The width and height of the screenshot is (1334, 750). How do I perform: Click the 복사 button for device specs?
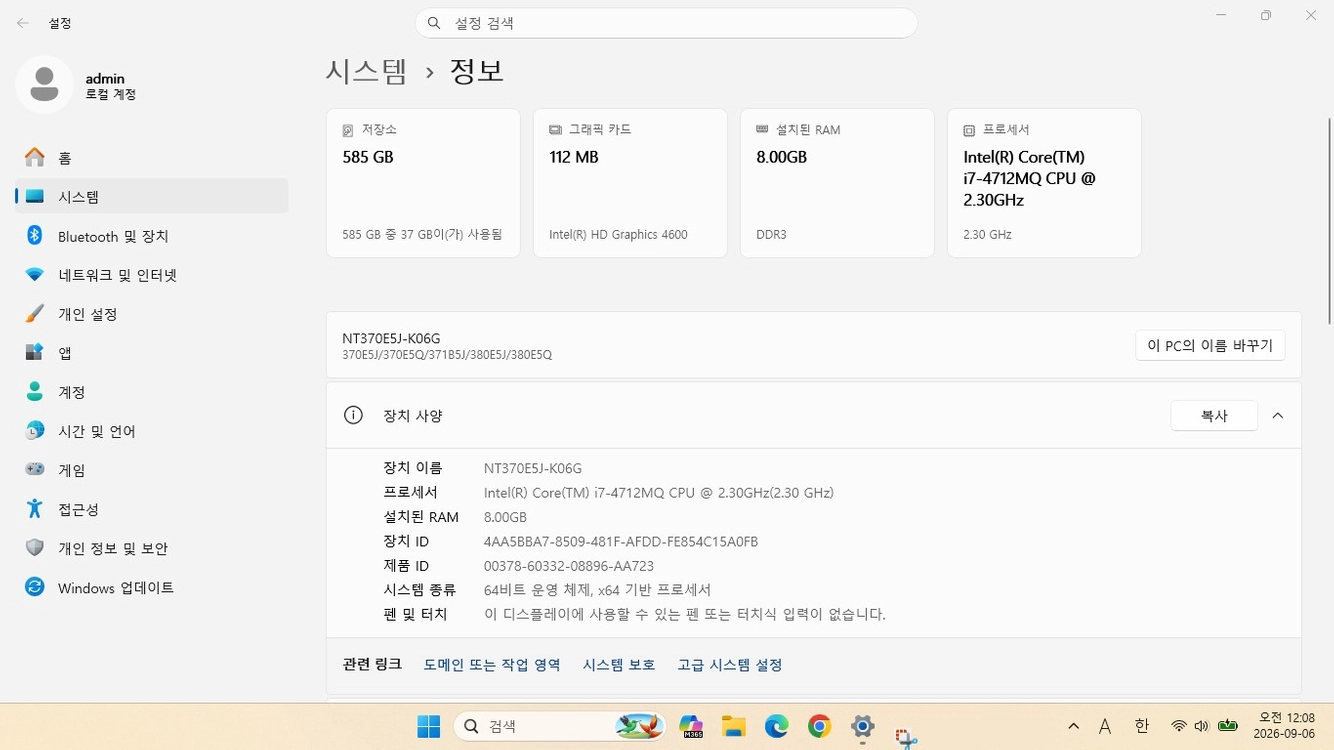pyautogui.click(x=1214, y=416)
